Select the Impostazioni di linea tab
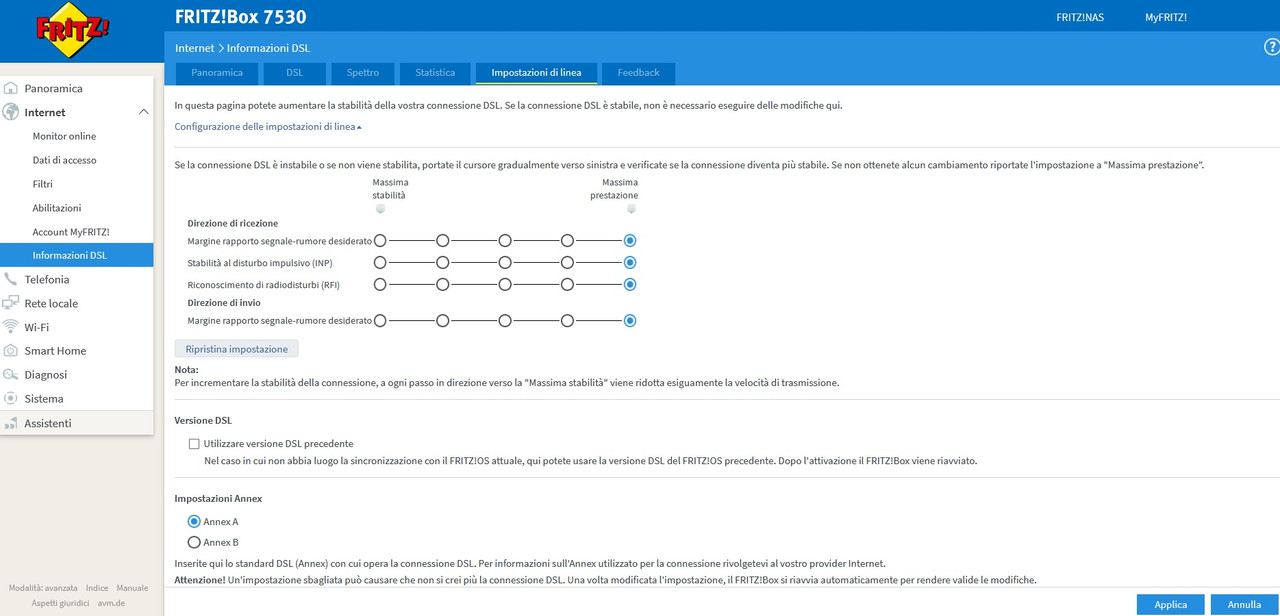 coord(537,73)
